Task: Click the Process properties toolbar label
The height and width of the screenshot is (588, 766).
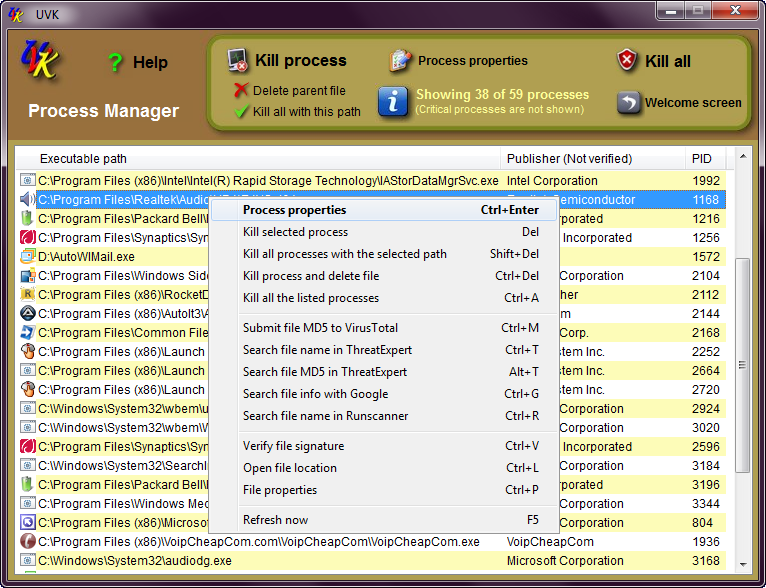Action: pyautogui.click(x=472, y=61)
